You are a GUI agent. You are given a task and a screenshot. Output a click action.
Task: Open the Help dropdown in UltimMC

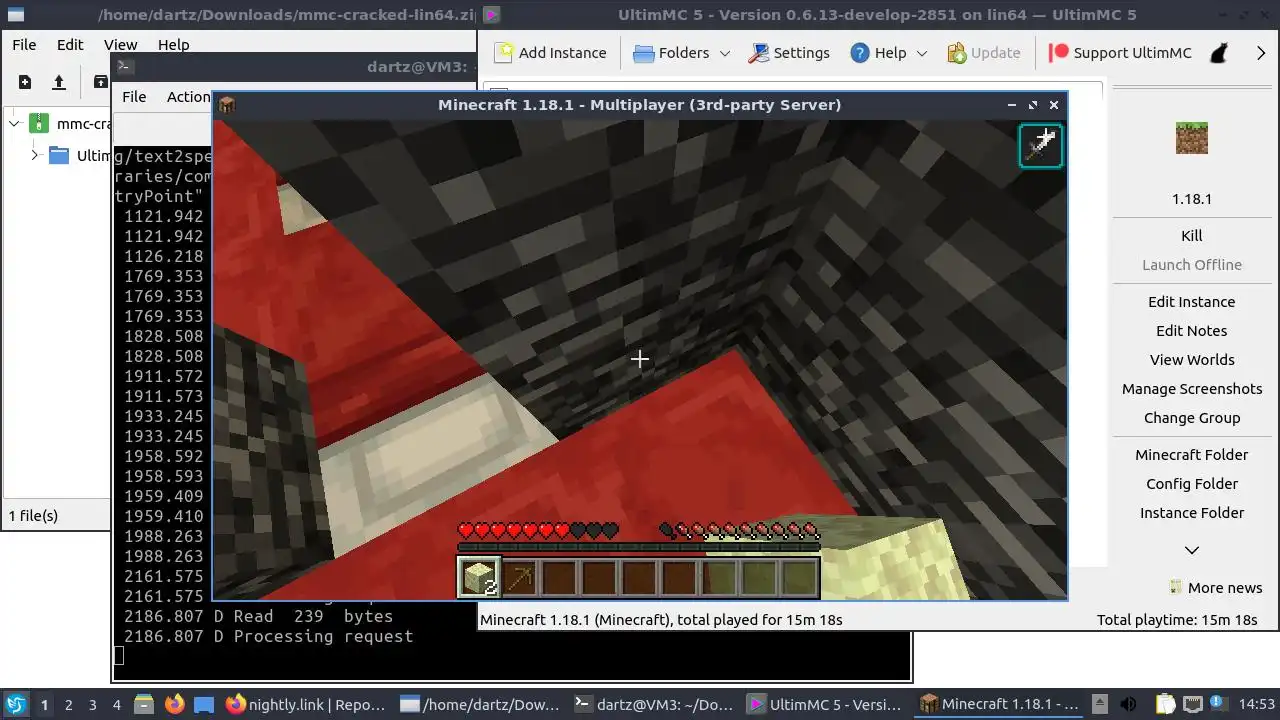[888, 53]
